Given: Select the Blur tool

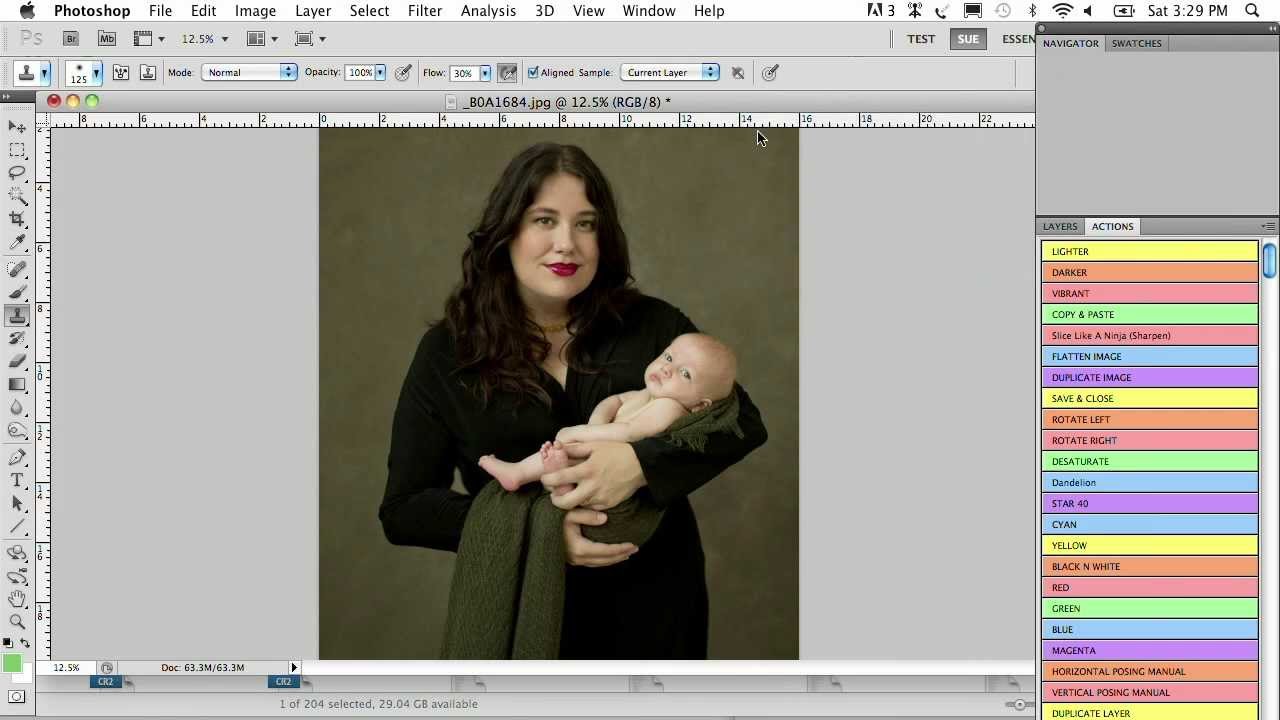Looking at the screenshot, I should tap(17, 408).
